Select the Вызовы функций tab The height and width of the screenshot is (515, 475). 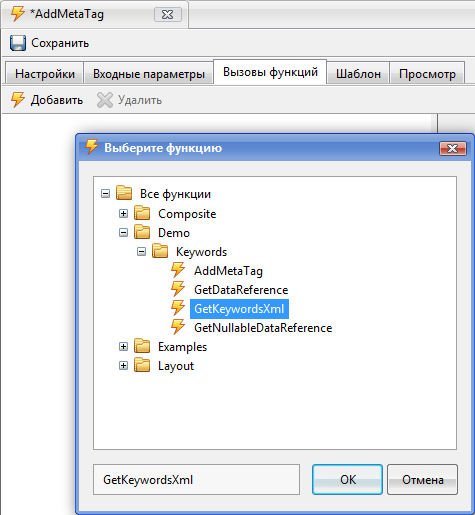click(270, 72)
